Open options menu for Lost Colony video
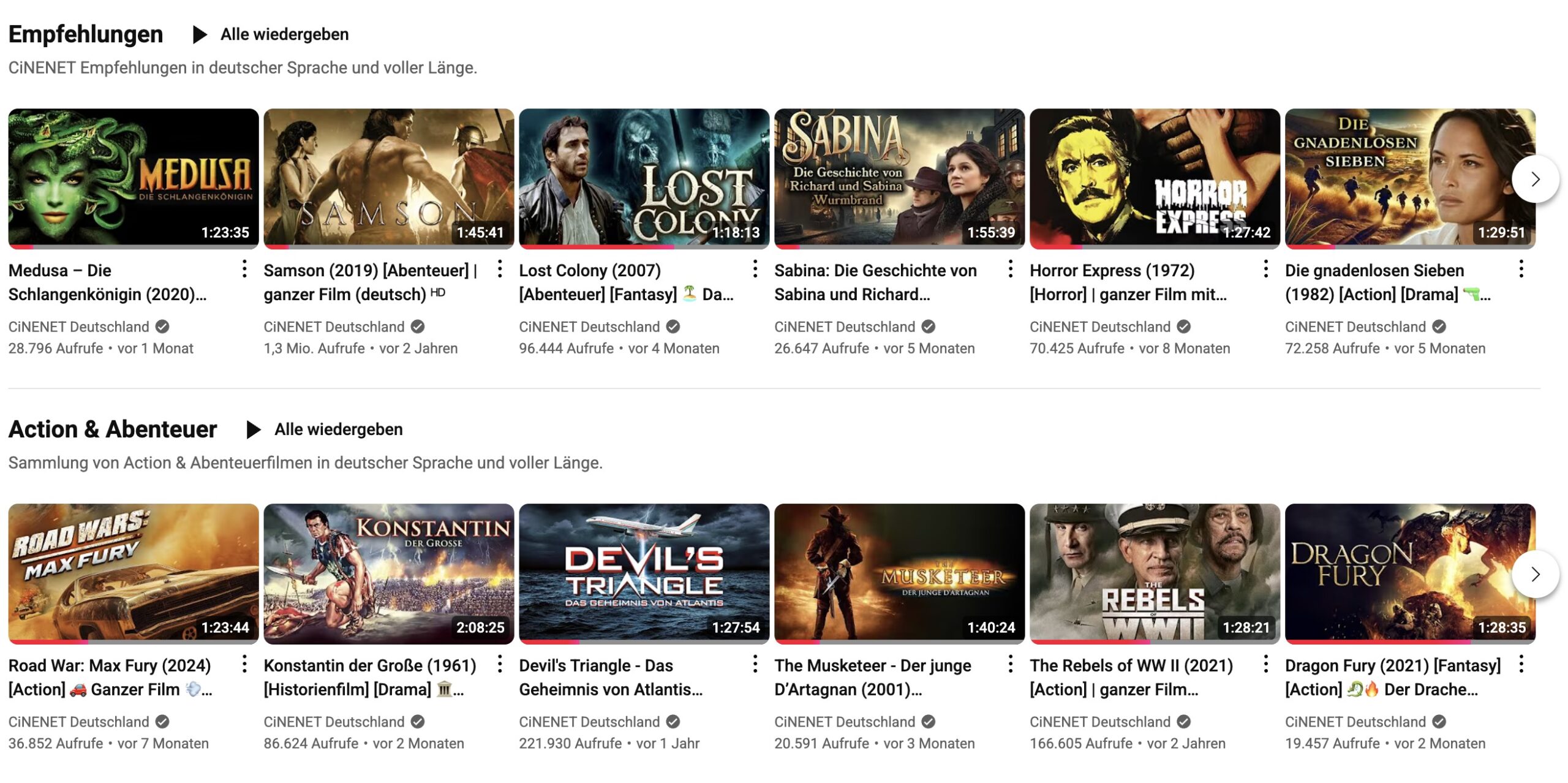 (755, 269)
